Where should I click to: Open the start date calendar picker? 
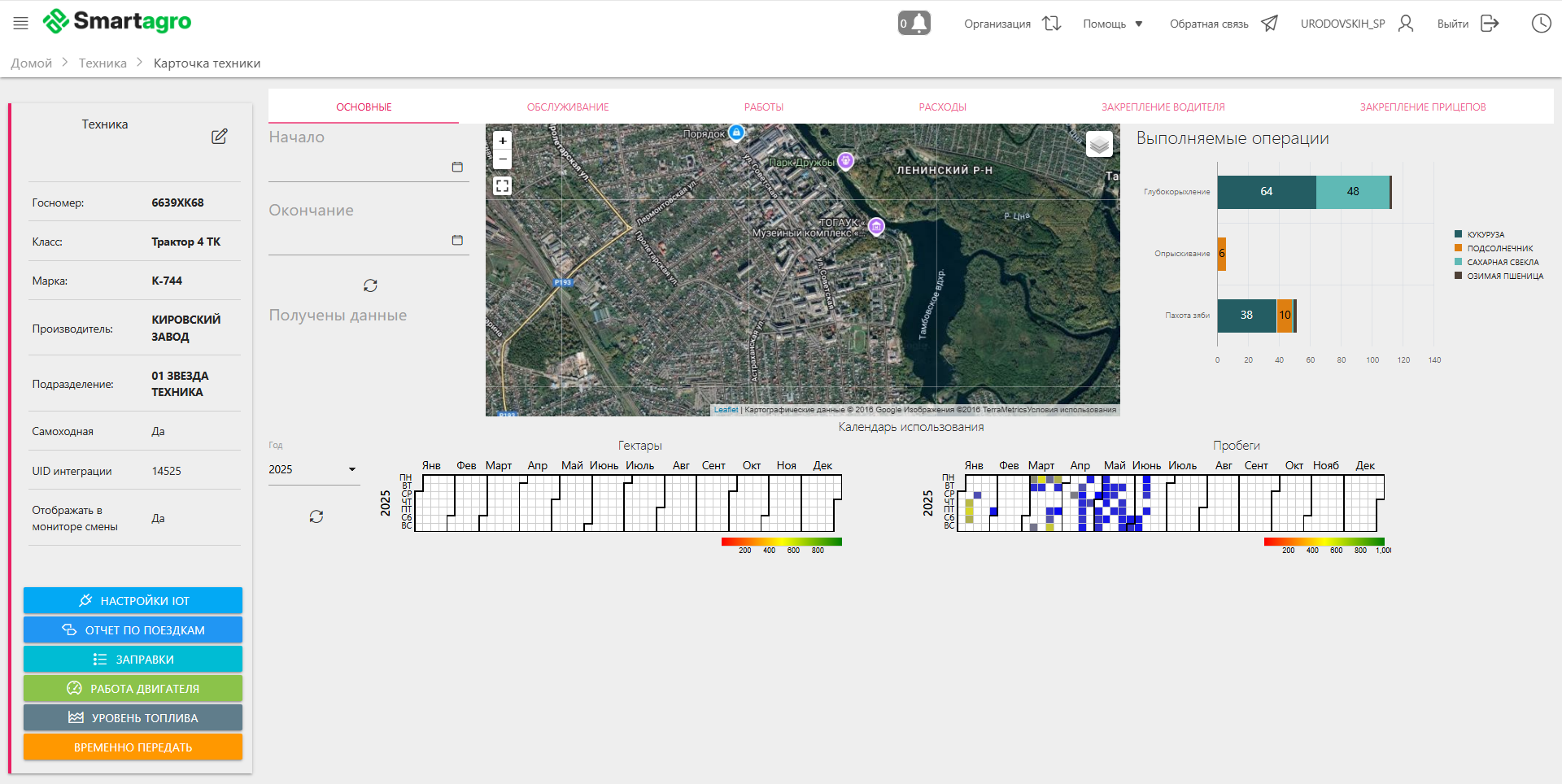[457, 167]
